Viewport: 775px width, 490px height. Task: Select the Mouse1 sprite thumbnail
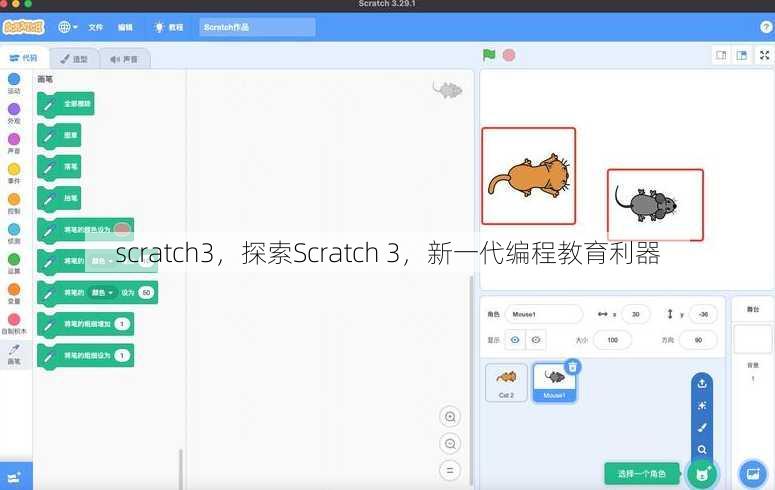coord(555,383)
